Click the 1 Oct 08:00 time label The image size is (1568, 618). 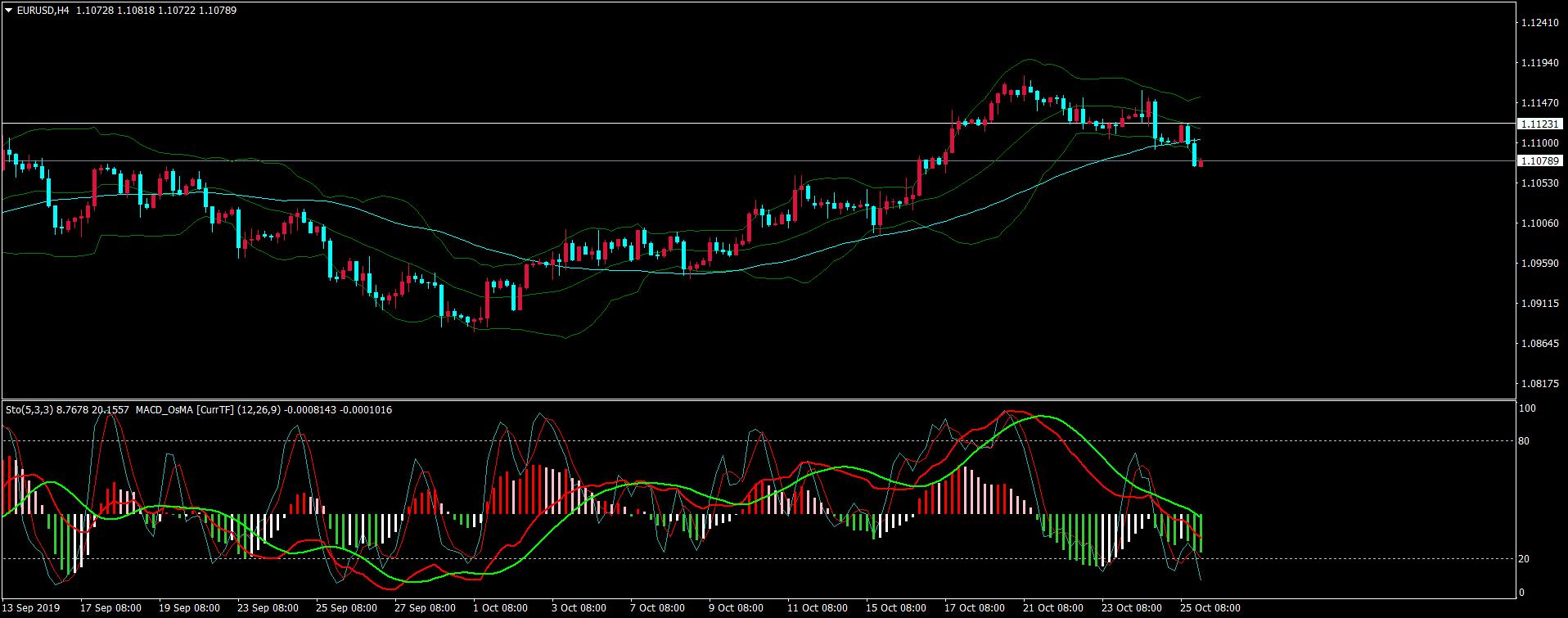point(502,608)
